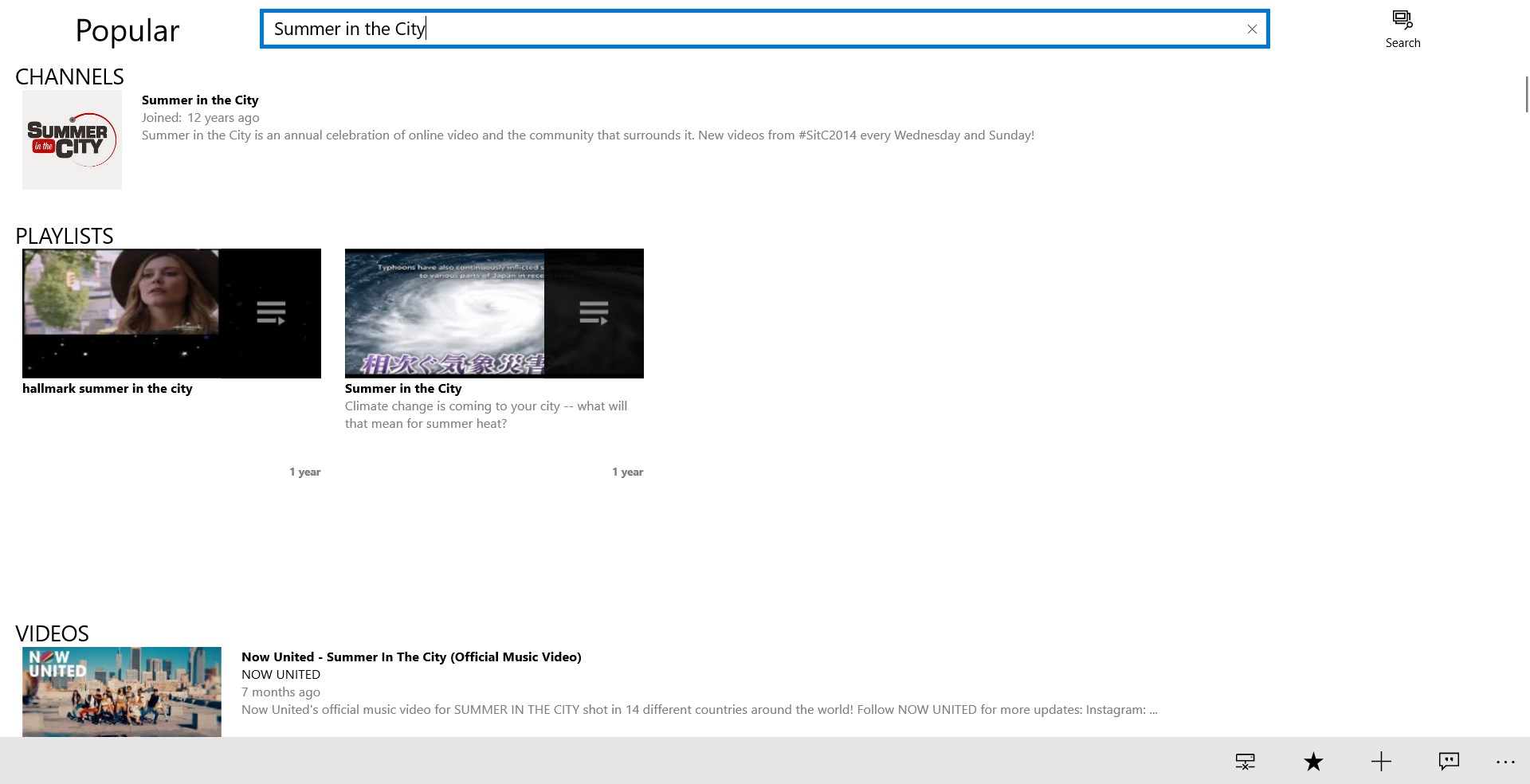Click the hallmark summer in the city title
1530x784 pixels.
(108, 389)
